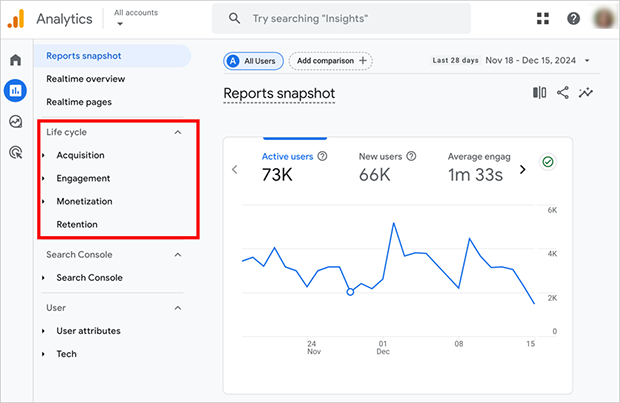Click the 73K active users value
Screen dimensions: 620x403
(x=277, y=175)
